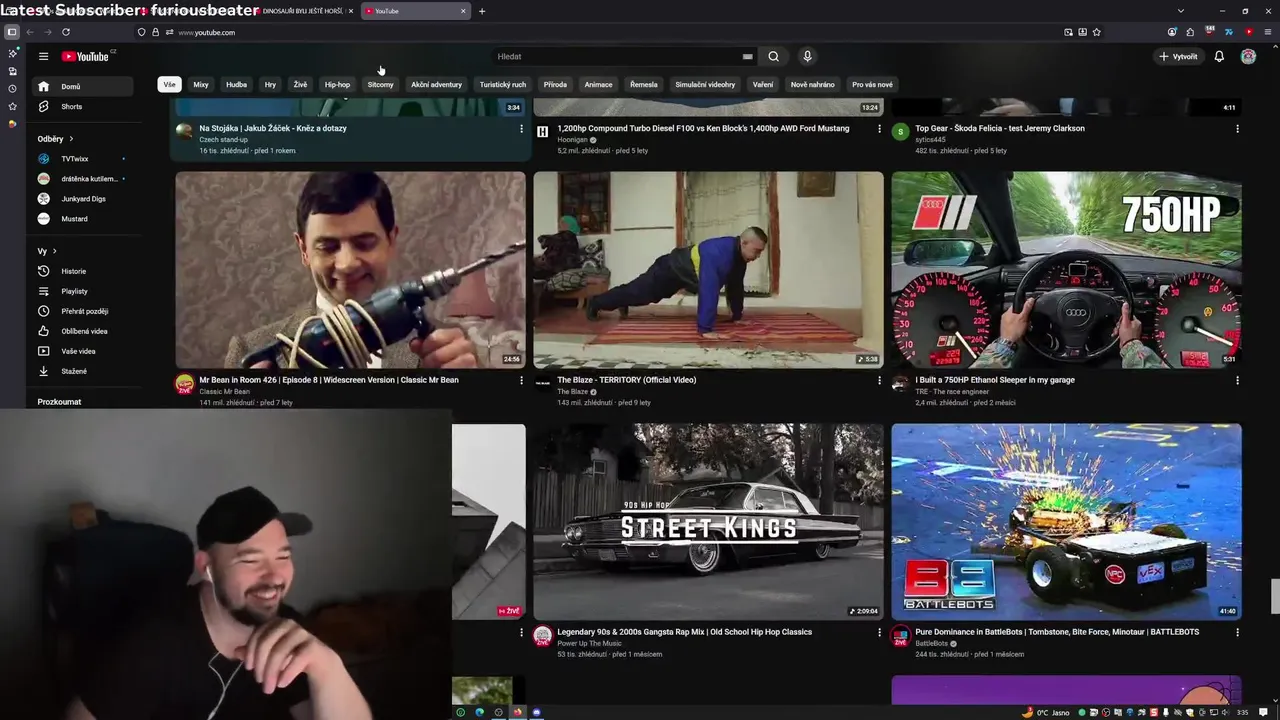
Task: Open more options for Top Gear video
Action: pyautogui.click(x=1237, y=128)
